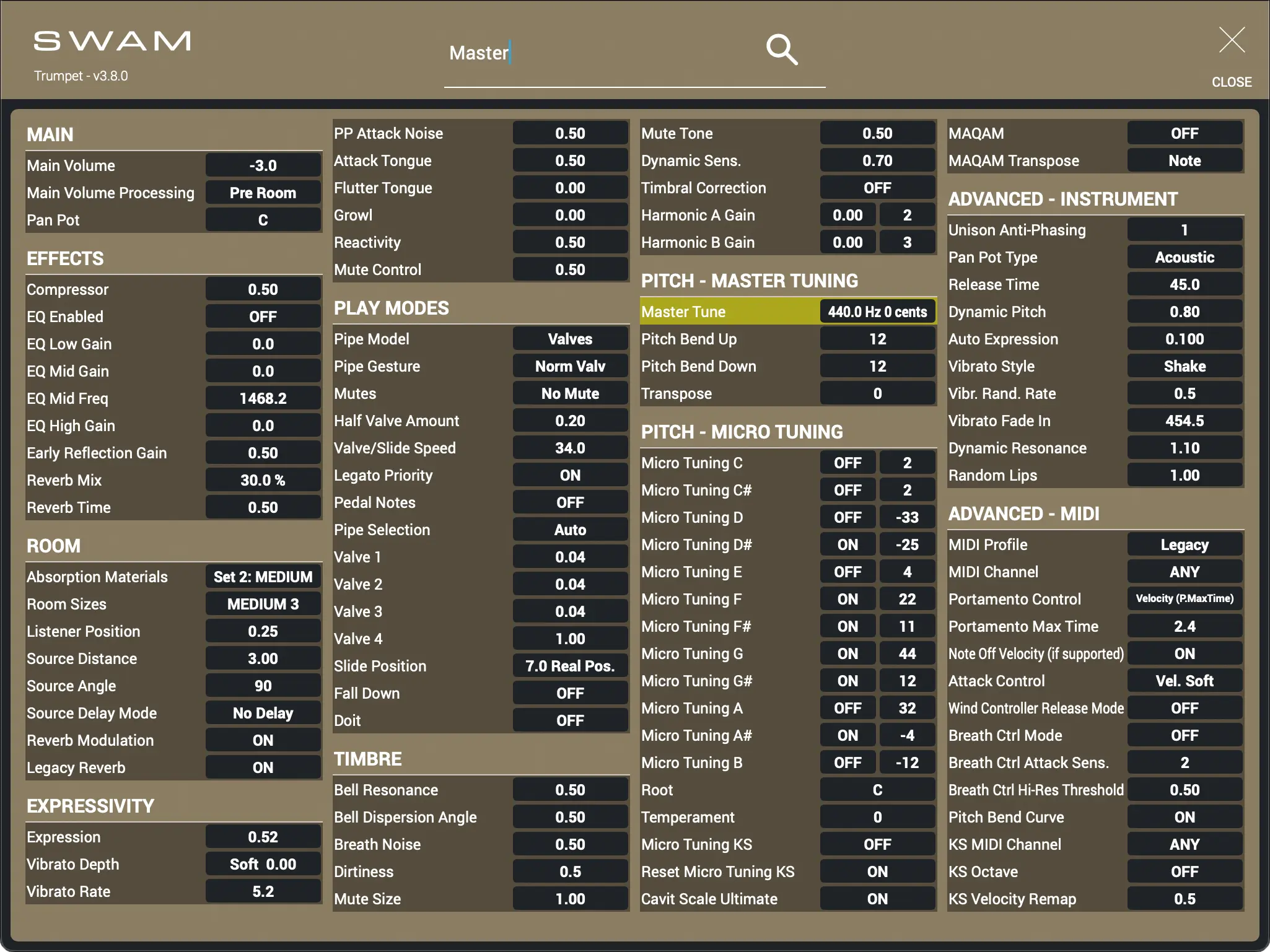Viewport: 1270px width, 952px height.
Task: Open Mutes No Mute selector
Action: (x=570, y=394)
